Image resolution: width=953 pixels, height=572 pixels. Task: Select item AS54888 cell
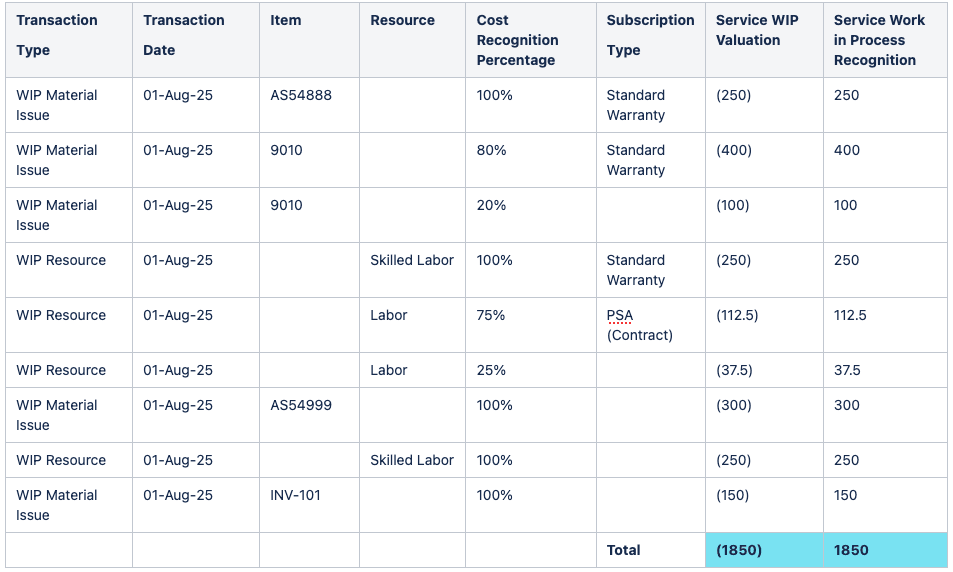pos(309,105)
